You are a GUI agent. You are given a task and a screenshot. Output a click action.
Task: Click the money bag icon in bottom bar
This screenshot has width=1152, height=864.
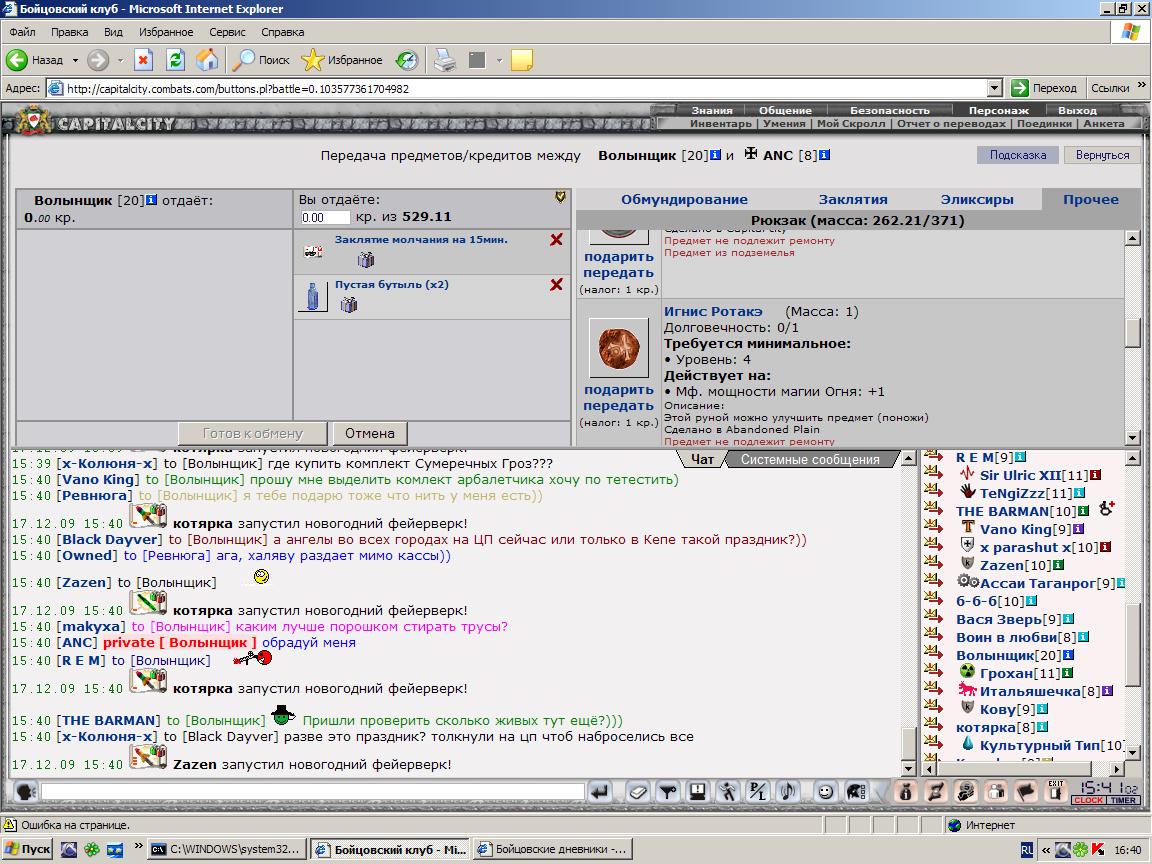905,792
